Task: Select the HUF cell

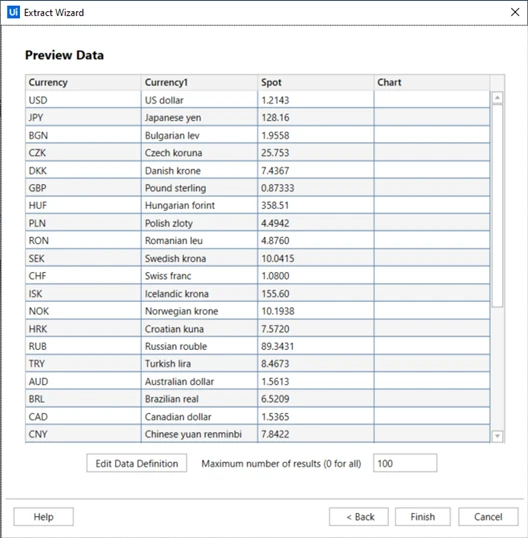Action: click(83, 206)
